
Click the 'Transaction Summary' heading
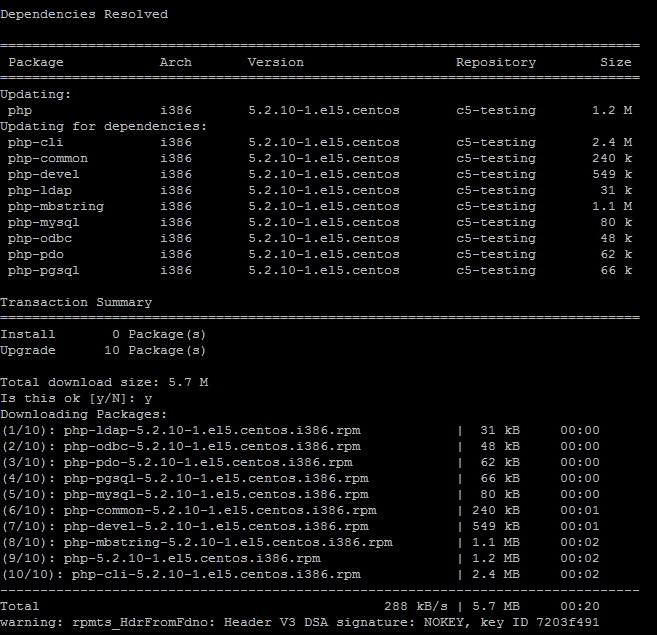coord(76,302)
